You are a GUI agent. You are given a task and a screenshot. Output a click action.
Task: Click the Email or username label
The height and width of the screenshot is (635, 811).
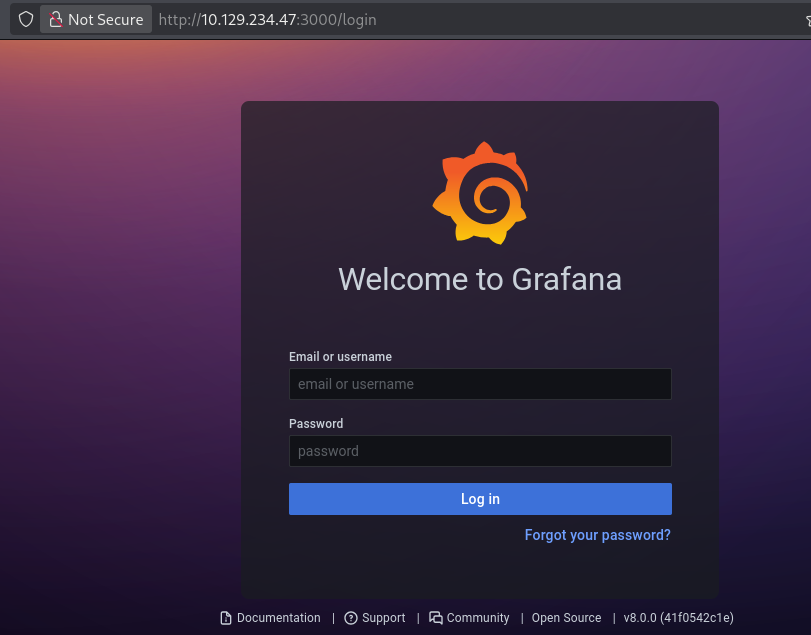coord(340,357)
